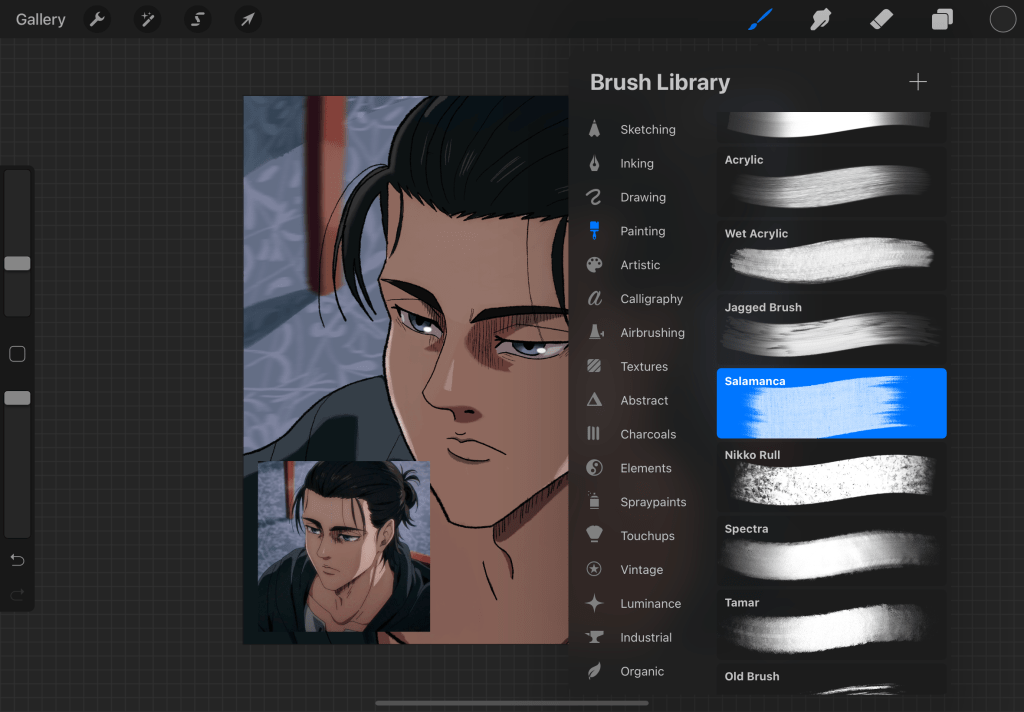This screenshot has width=1024, height=712.
Task: Tap undo arrow in sidebar
Action: [x=16, y=560]
